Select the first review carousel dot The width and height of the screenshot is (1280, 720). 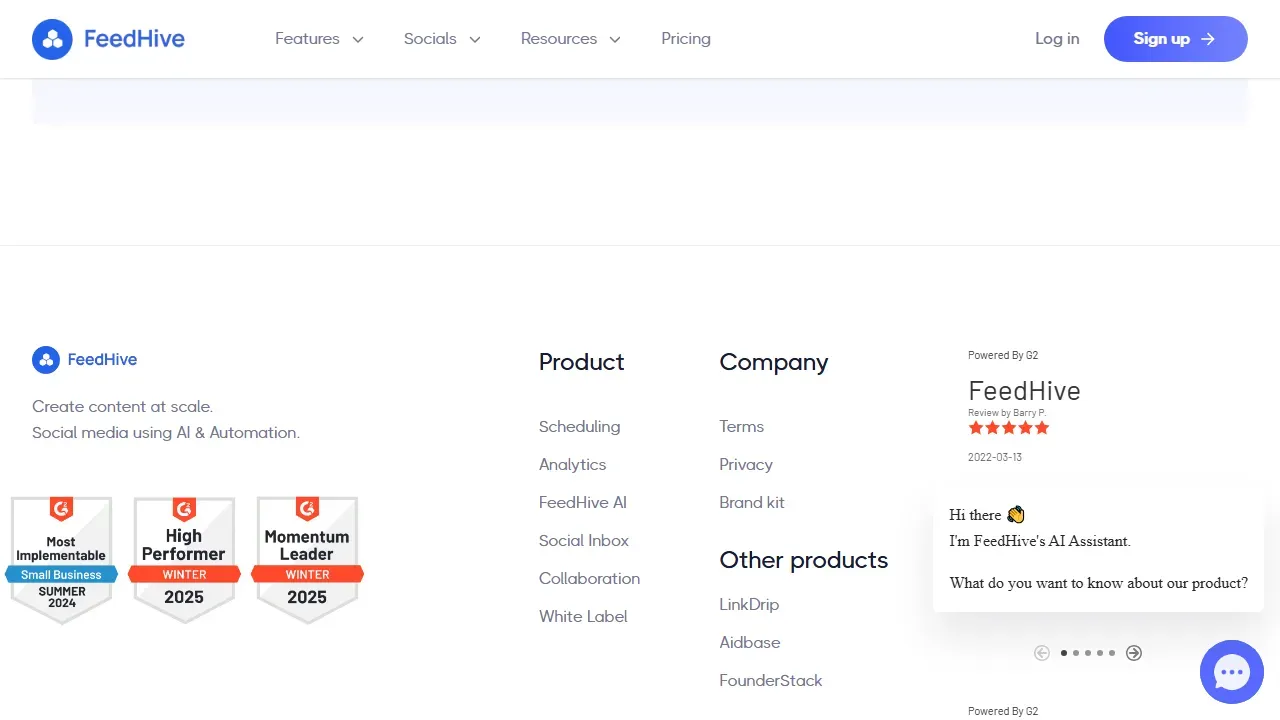point(1064,653)
